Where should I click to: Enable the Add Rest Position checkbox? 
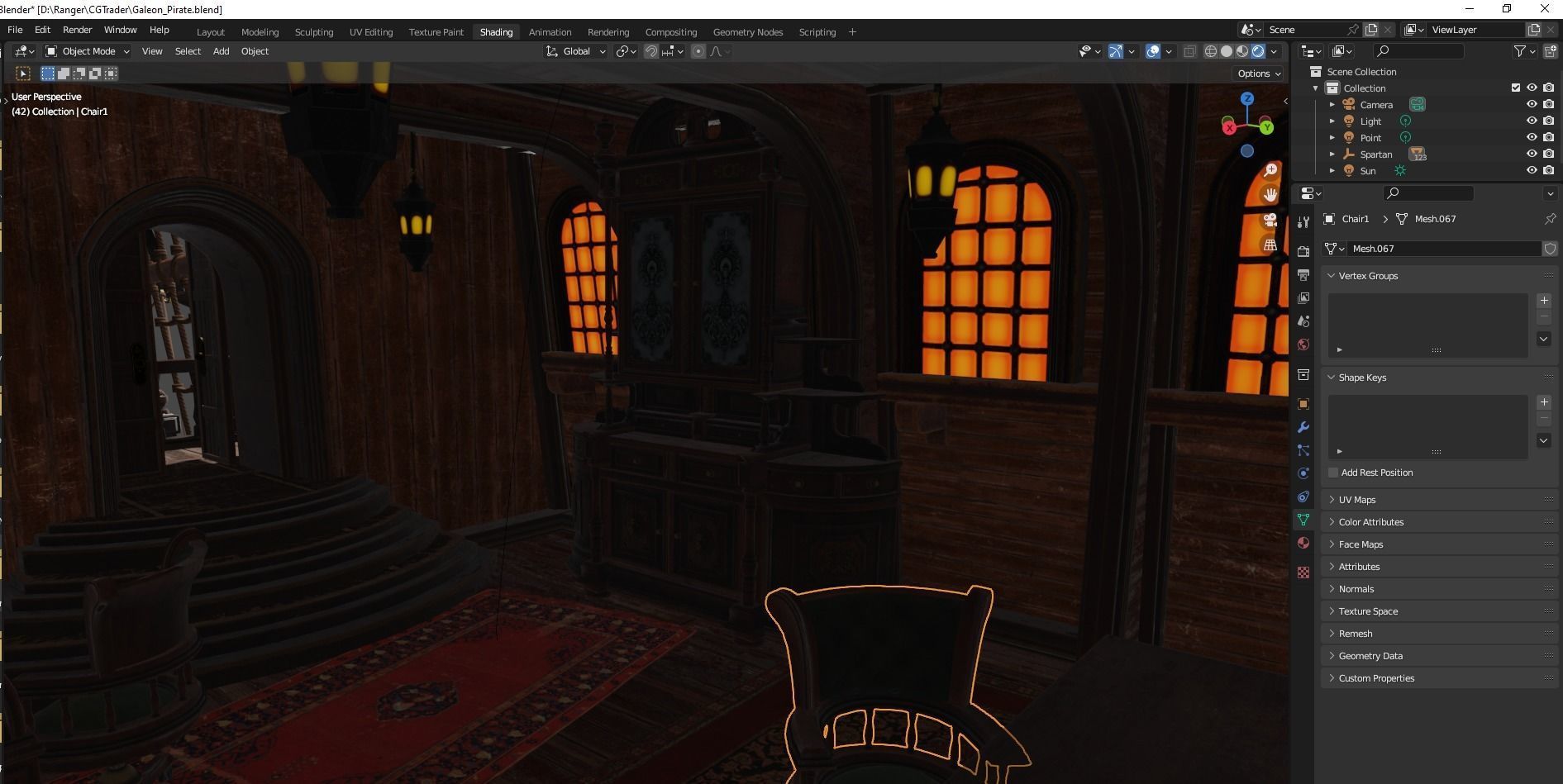click(x=1333, y=473)
